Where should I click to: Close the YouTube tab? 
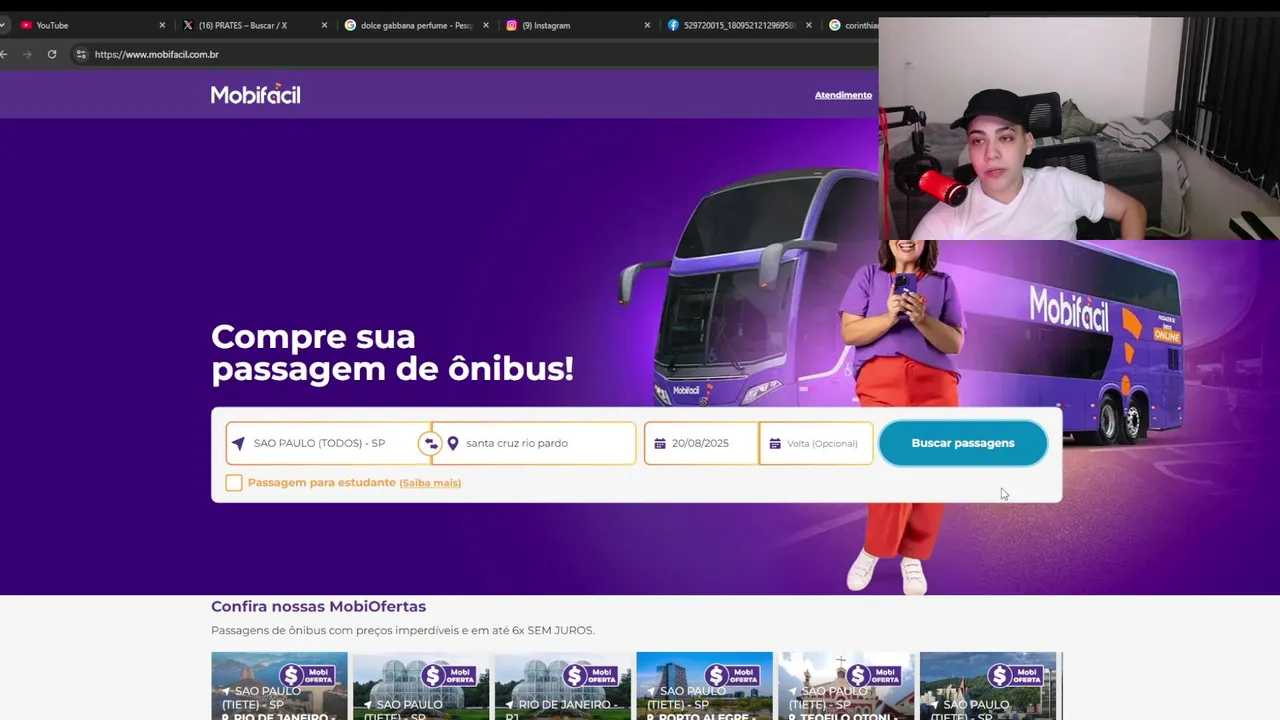[x=162, y=25]
